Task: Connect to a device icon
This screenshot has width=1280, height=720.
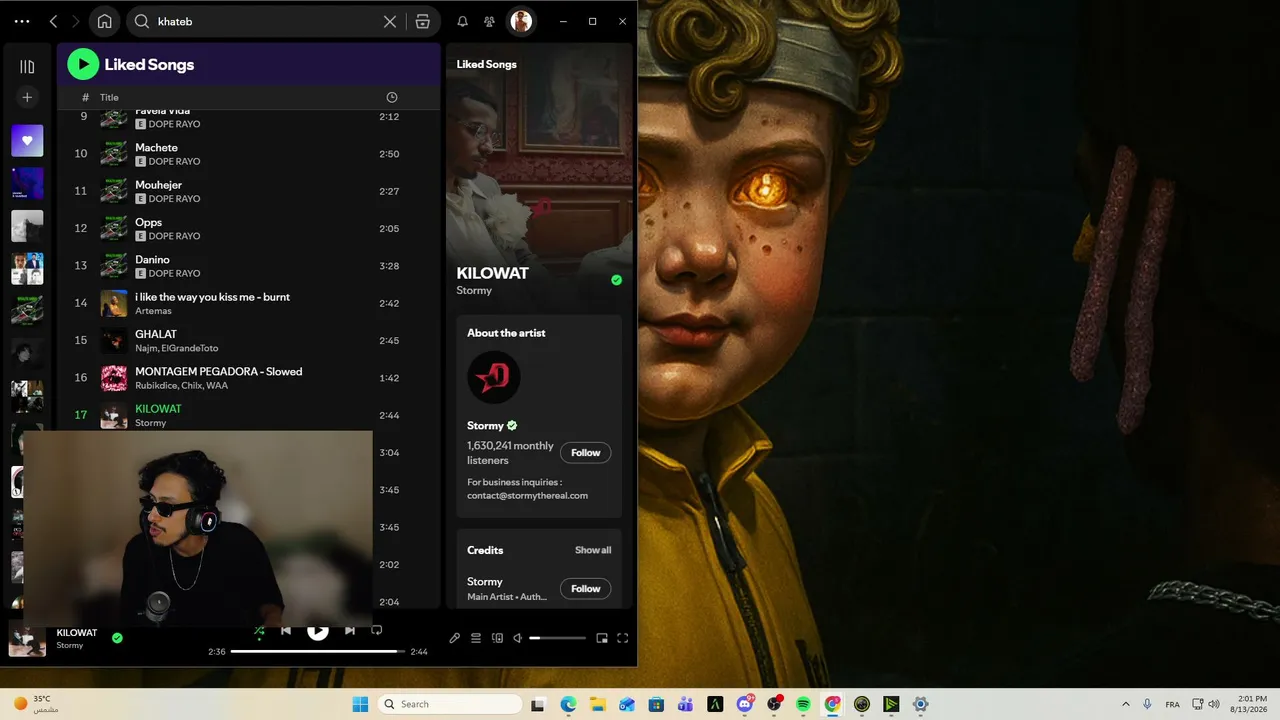Action: pyautogui.click(x=497, y=638)
